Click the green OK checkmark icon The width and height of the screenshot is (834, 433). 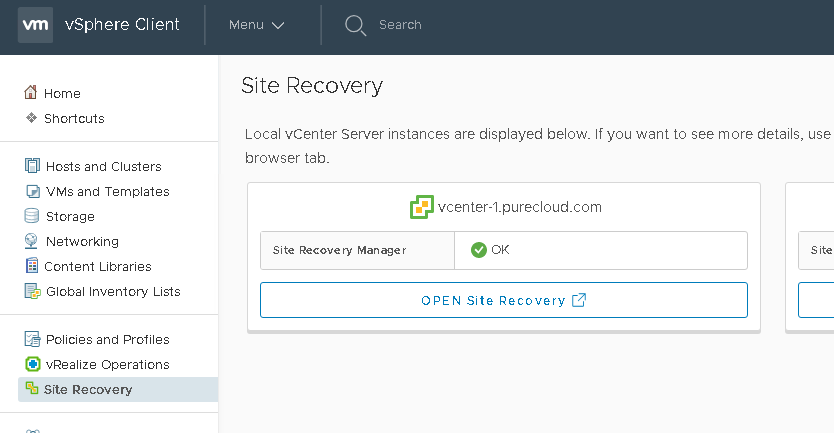point(479,250)
